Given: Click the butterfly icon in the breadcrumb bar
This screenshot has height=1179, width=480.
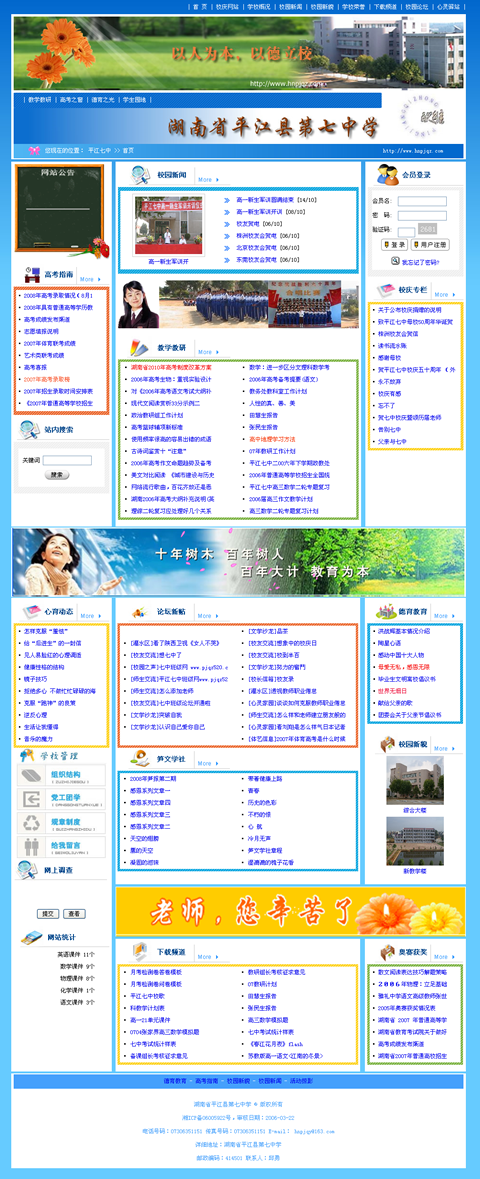Looking at the screenshot, I should pos(34,150).
